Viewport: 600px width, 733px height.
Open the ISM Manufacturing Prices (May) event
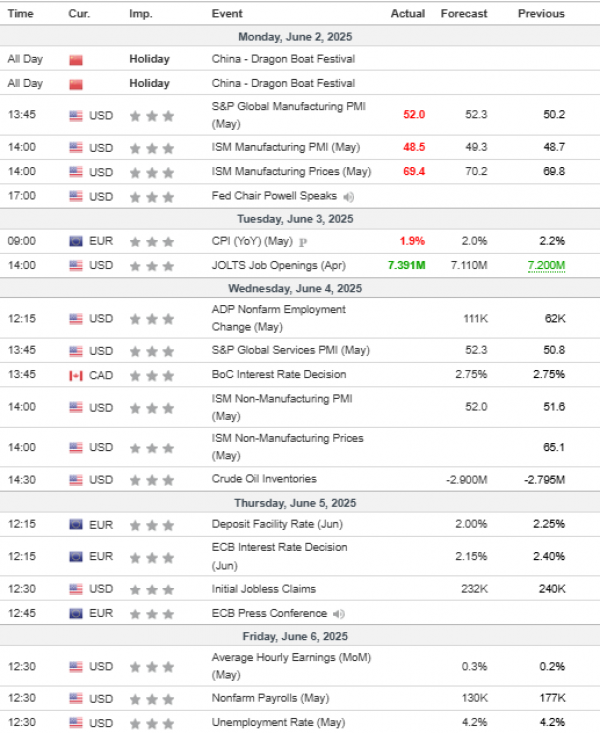click(x=291, y=171)
